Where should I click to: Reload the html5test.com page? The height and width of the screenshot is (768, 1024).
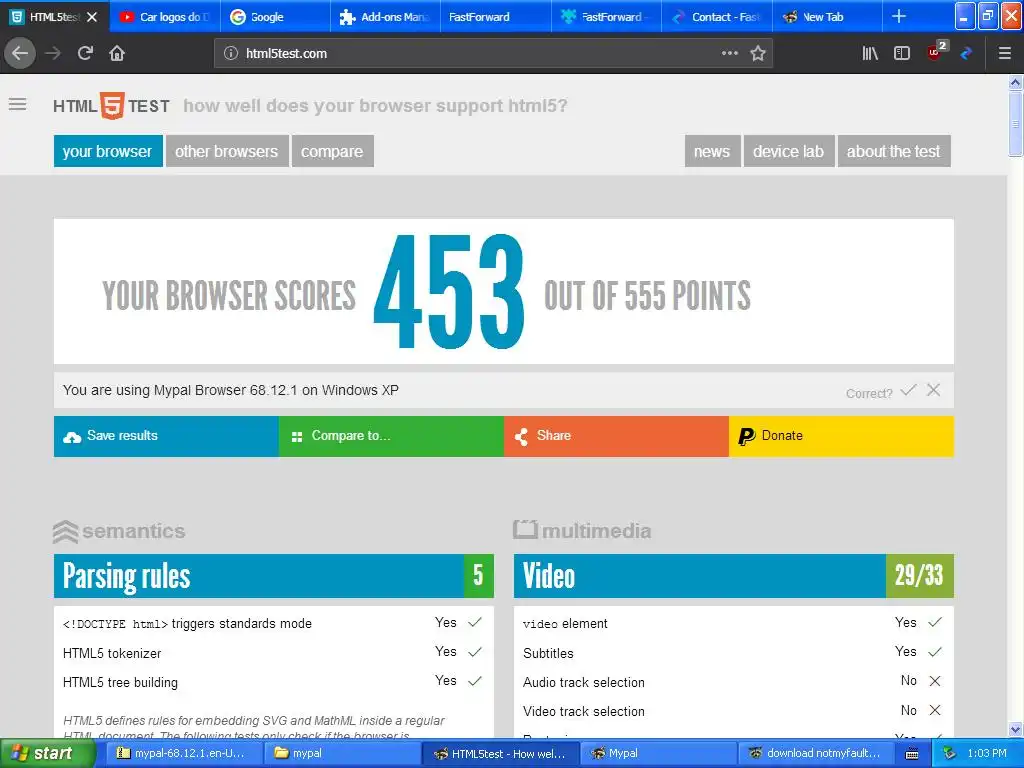point(86,53)
